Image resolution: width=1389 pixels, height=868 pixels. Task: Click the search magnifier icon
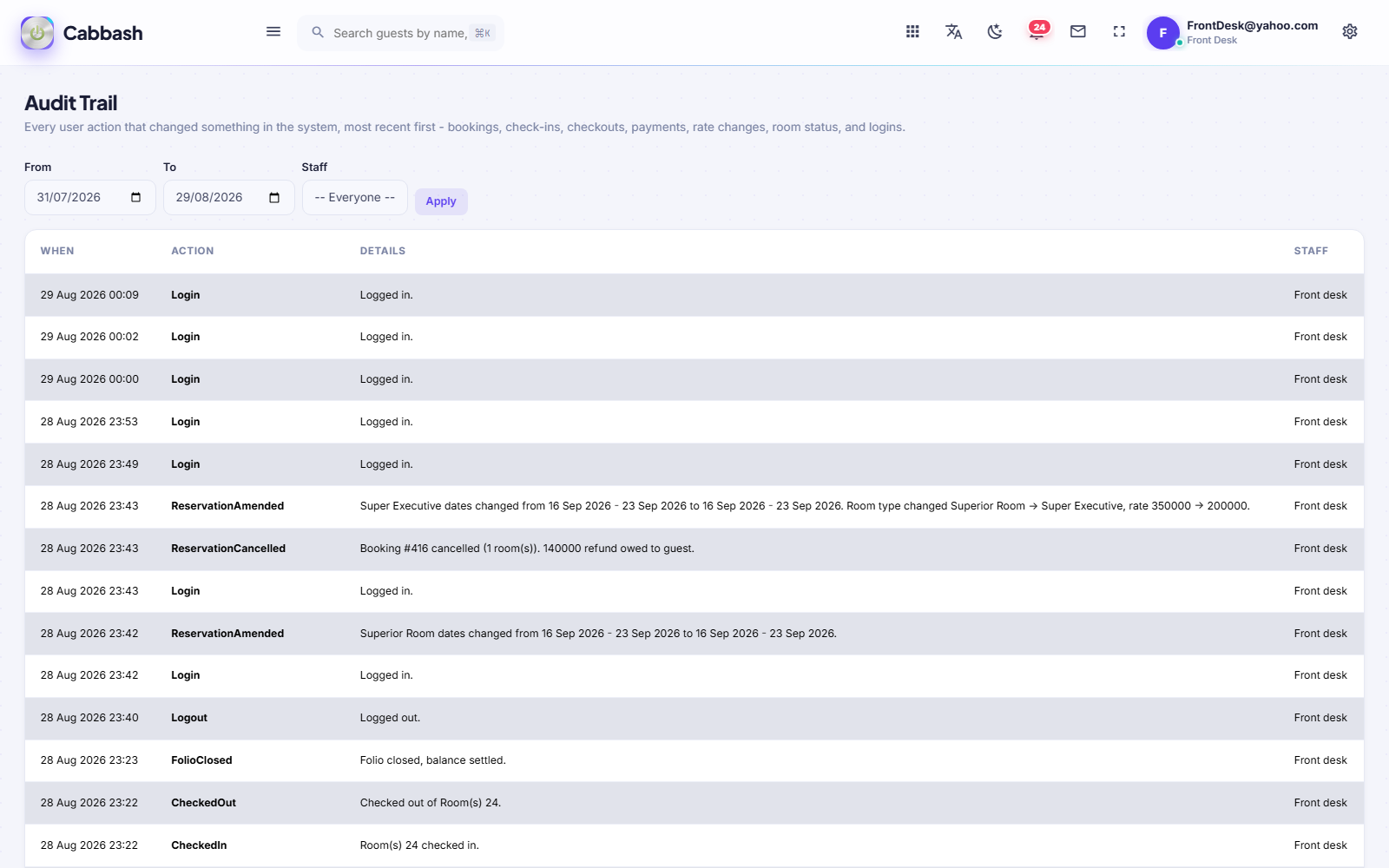click(x=318, y=32)
